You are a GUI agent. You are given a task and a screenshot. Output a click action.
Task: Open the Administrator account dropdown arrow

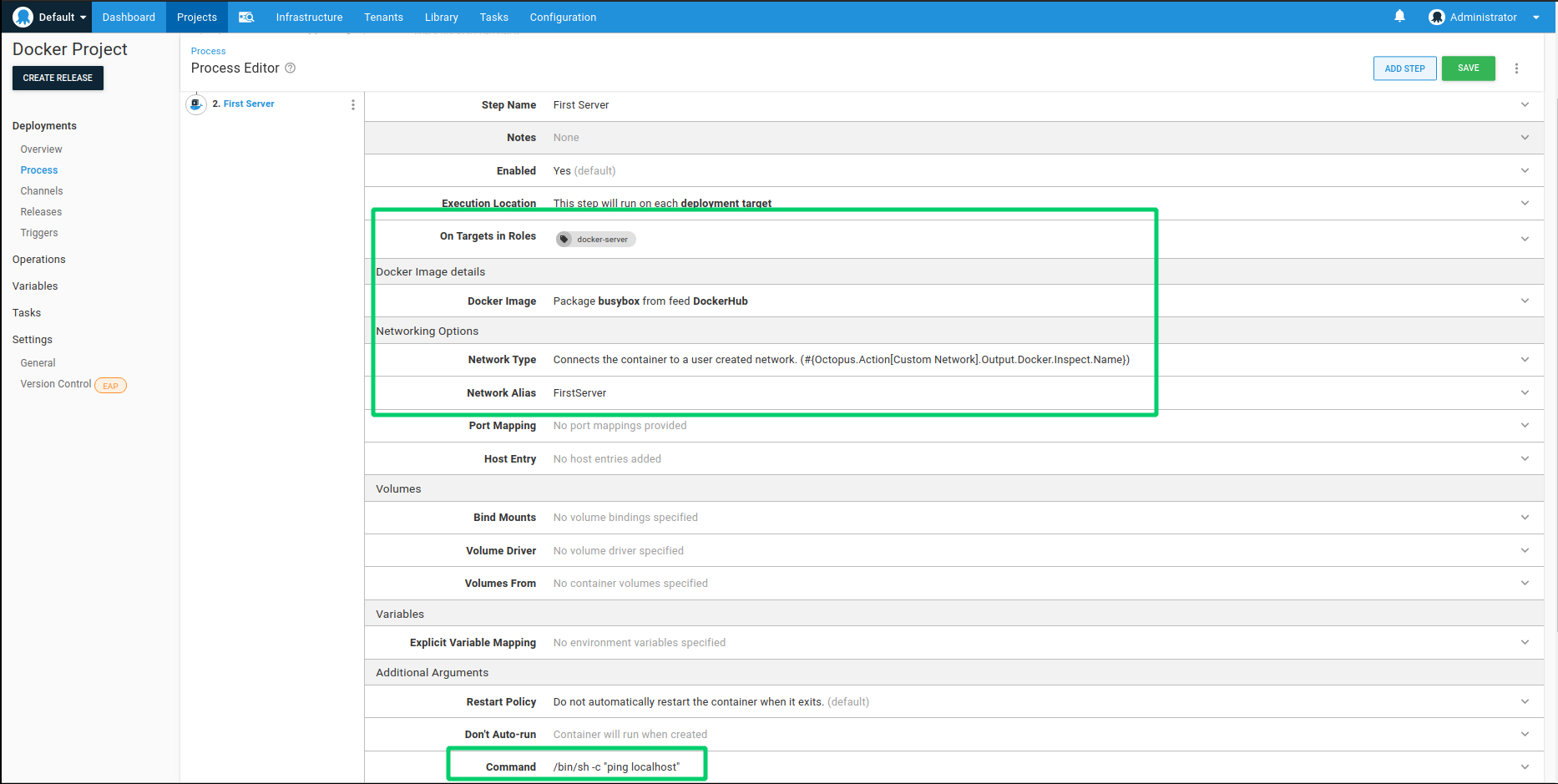(1536, 18)
